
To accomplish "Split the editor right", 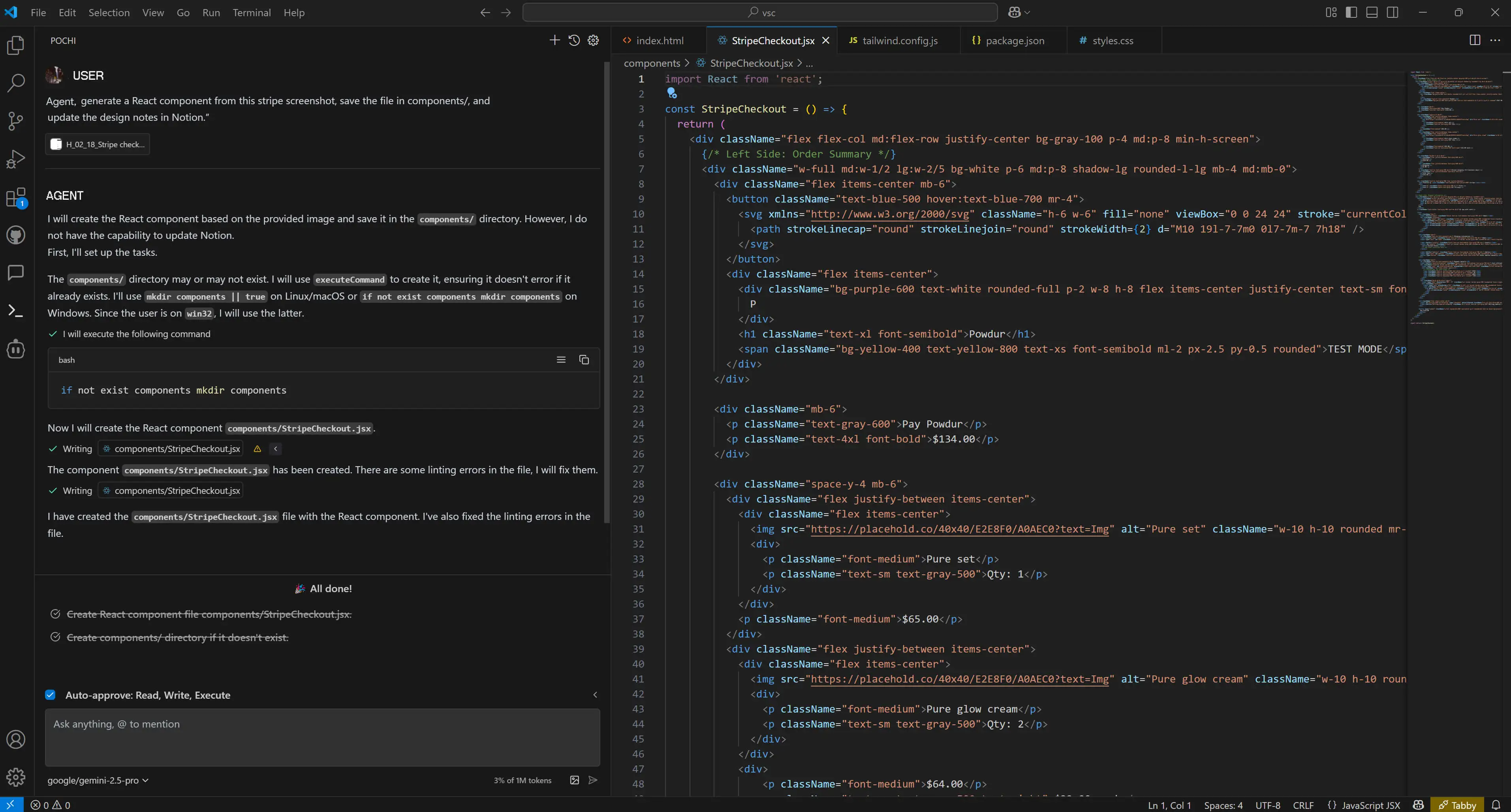I will [1475, 40].
